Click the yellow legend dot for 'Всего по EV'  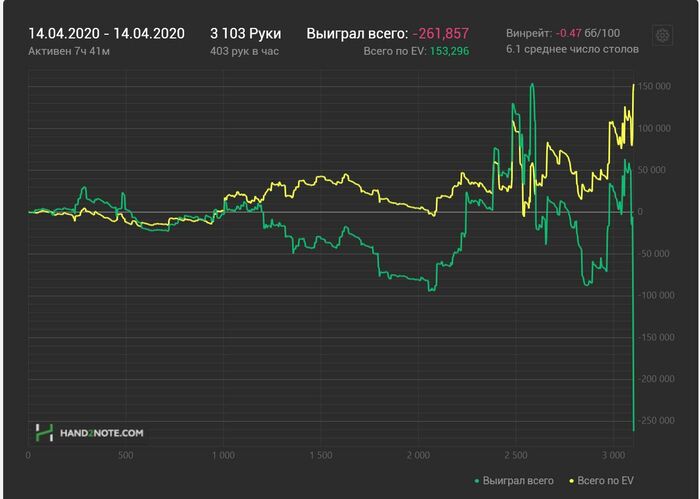point(571,481)
